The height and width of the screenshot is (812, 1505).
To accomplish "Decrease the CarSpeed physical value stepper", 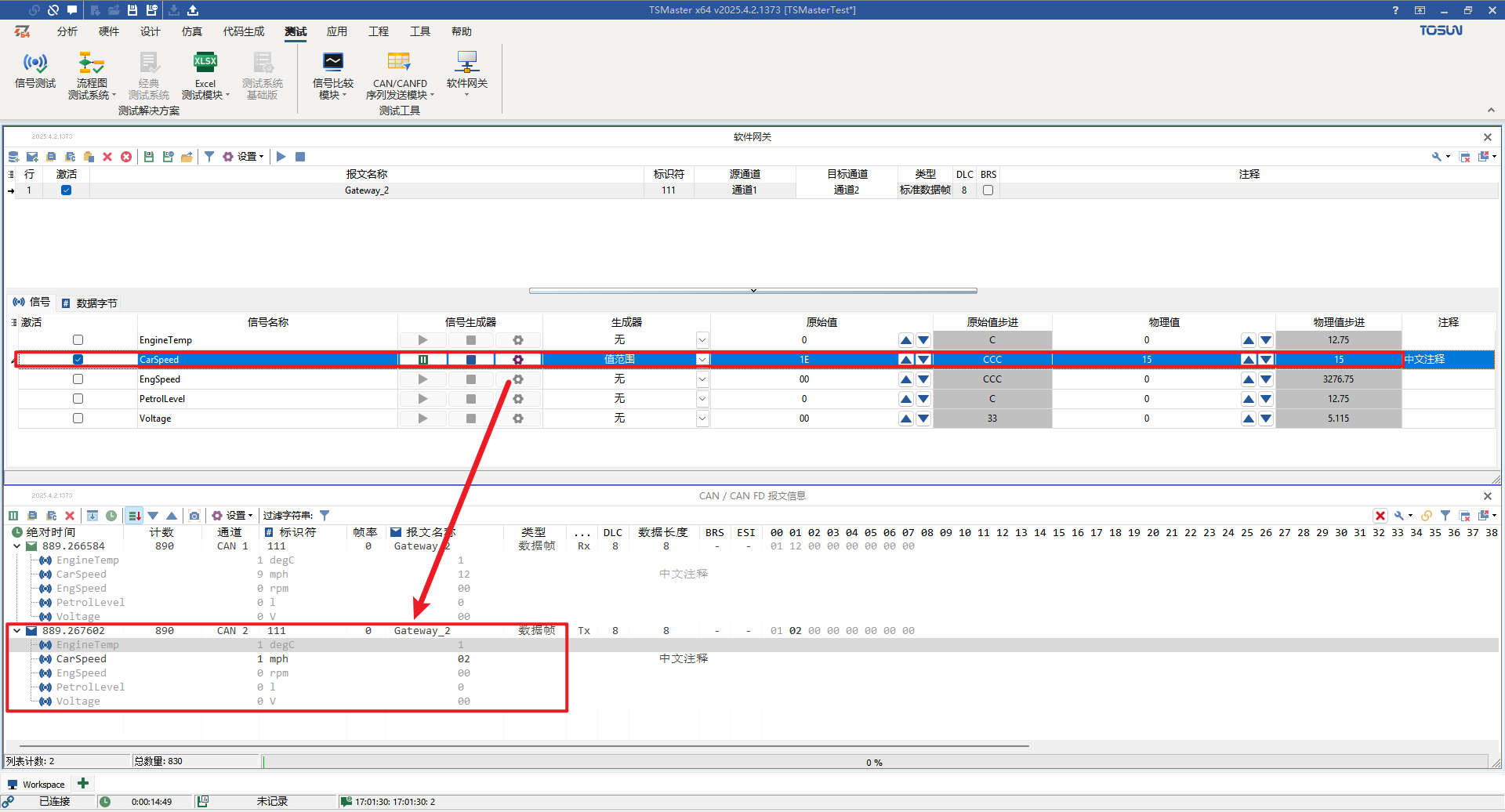I will click(1266, 360).
